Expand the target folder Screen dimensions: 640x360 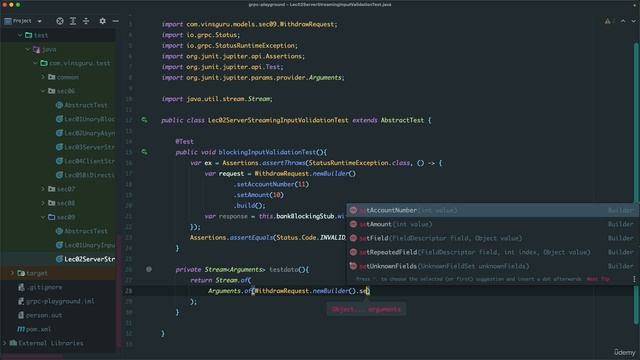[x=12, y=273]
